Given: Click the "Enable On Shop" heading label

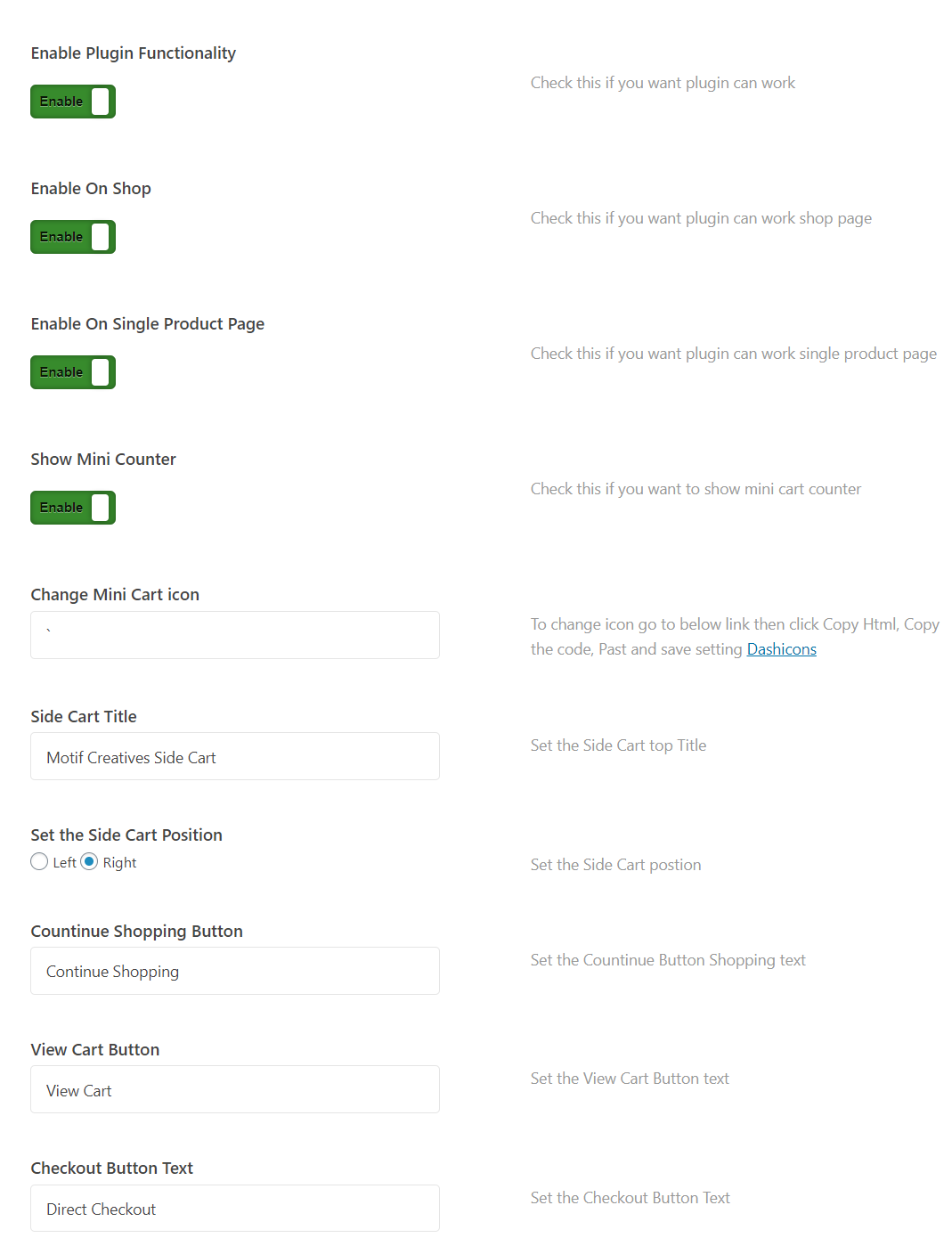Looking at the screenshot, I should [91, 189].
